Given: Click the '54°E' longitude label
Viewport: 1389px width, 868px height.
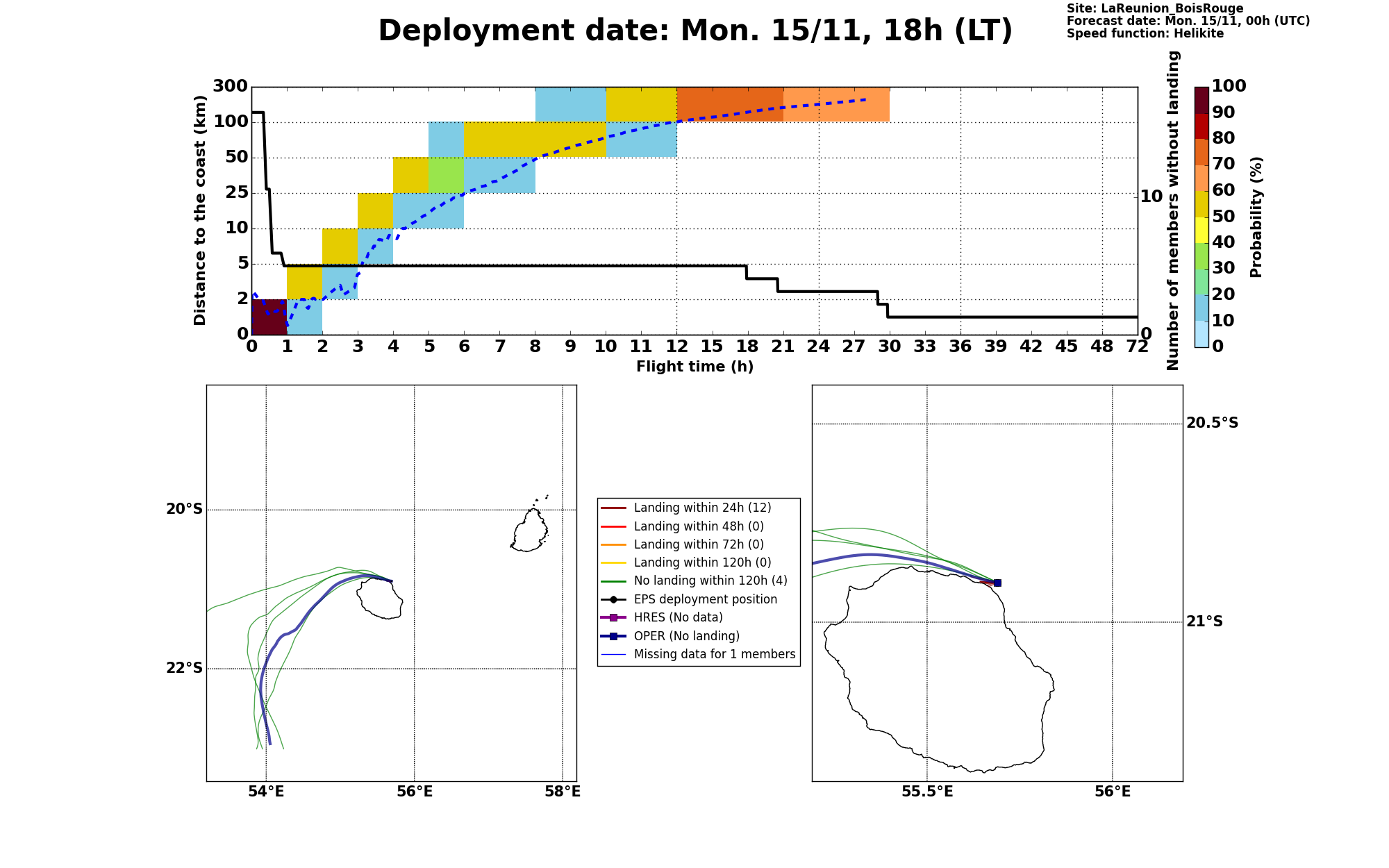Looking at the screenshot, I should (266, 792).
